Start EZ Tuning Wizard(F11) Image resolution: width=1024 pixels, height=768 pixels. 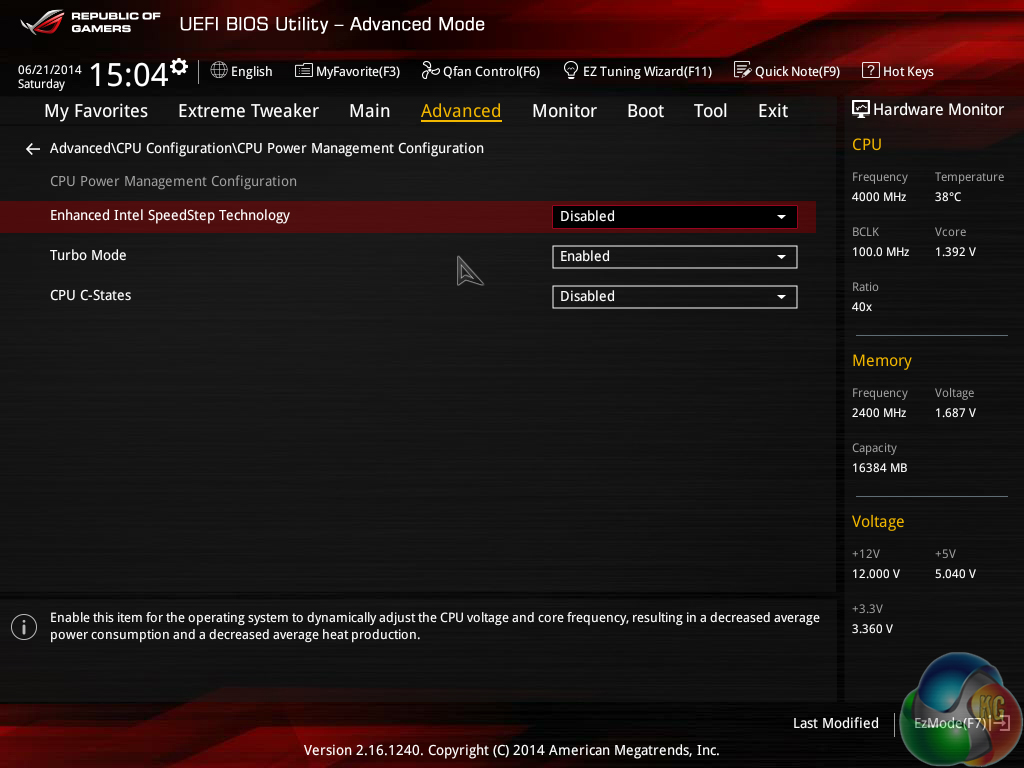click(x=637, y=71)
